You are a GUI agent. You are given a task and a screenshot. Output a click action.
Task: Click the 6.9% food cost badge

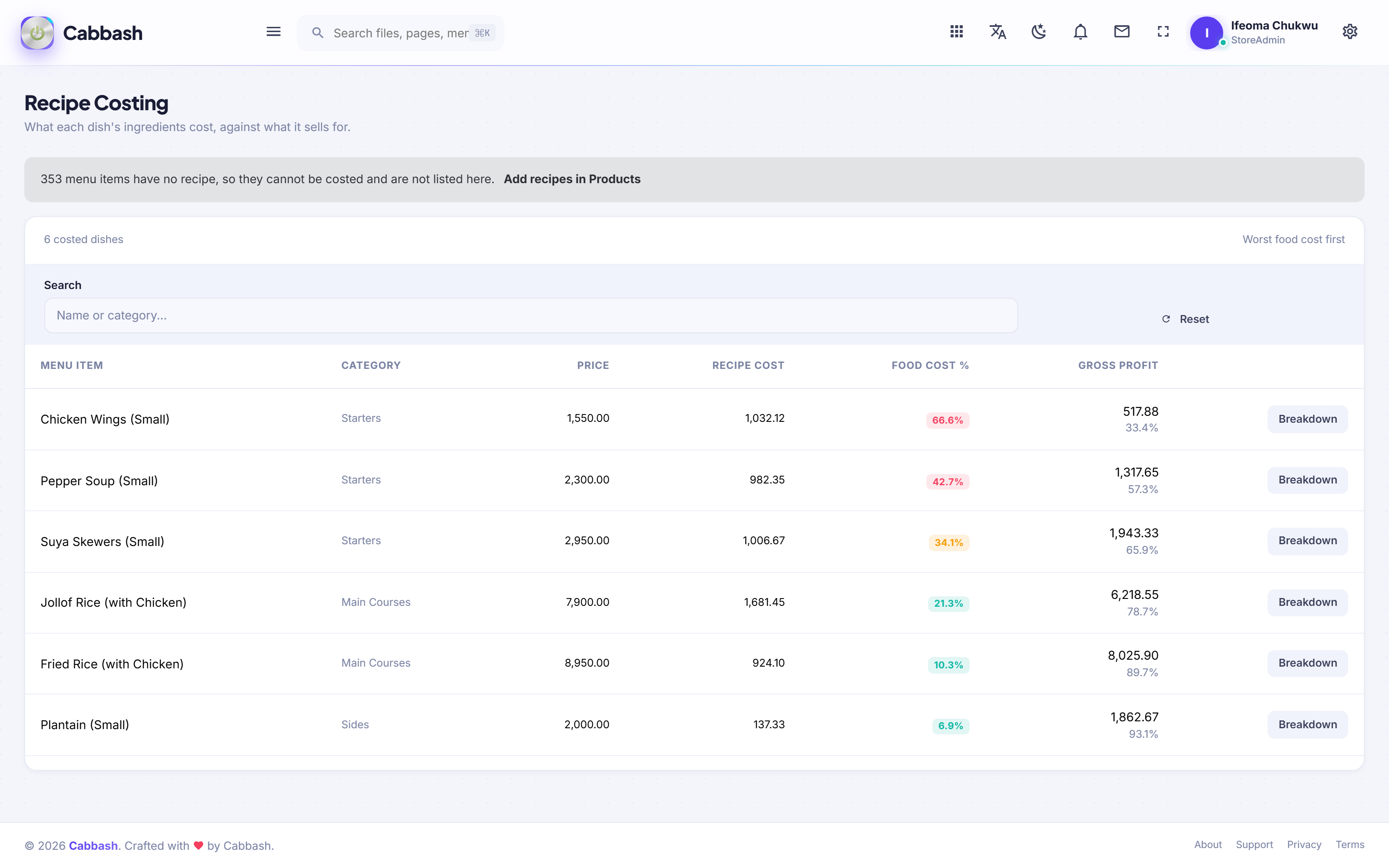pyautogui.click(x=951, y=726)
